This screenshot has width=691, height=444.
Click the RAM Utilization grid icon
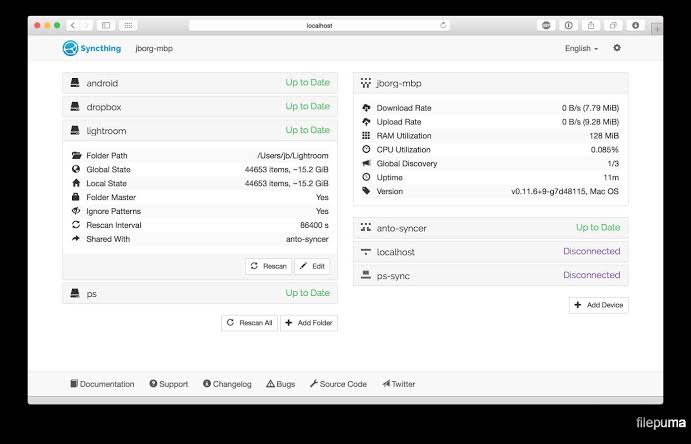366,135
